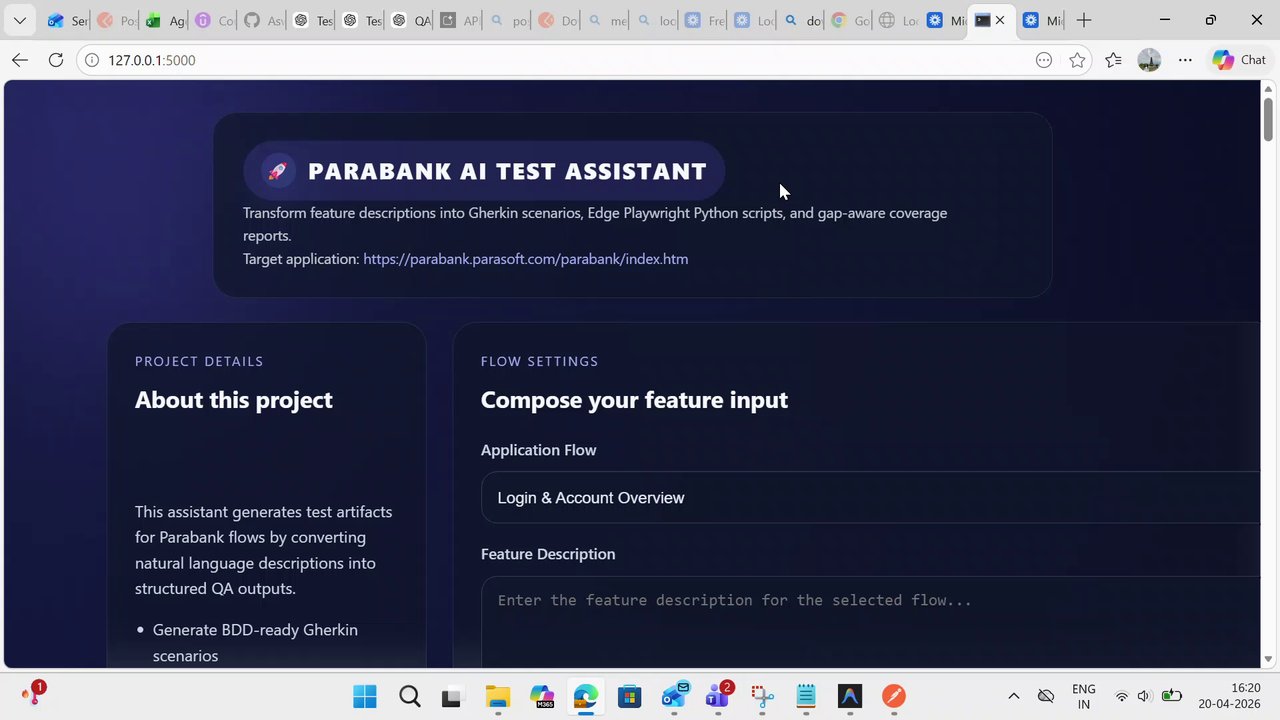Image resolution: width=1280 pixels, height=720 pixels.
Task: Add this page to favorites
Action: tap(1077, 60)
